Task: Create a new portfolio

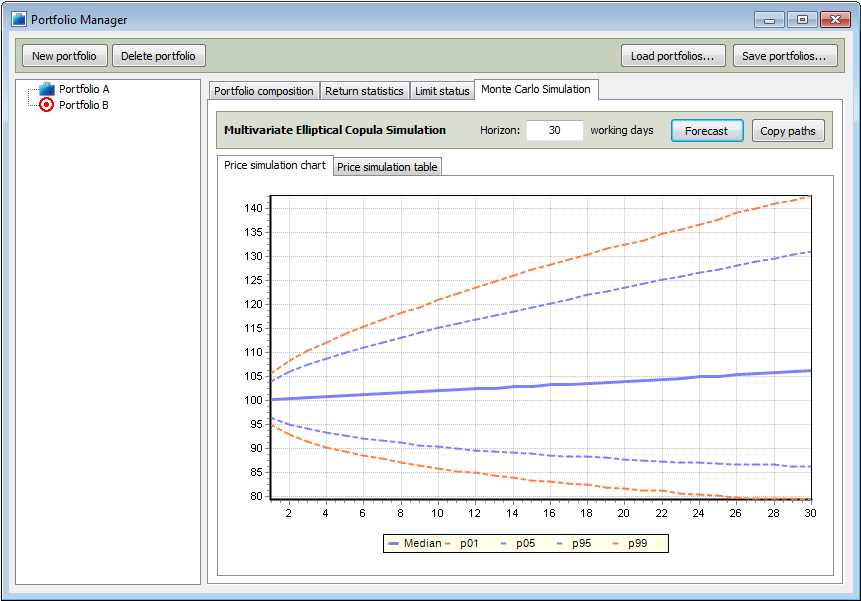Action: click(x=64, y=56)
